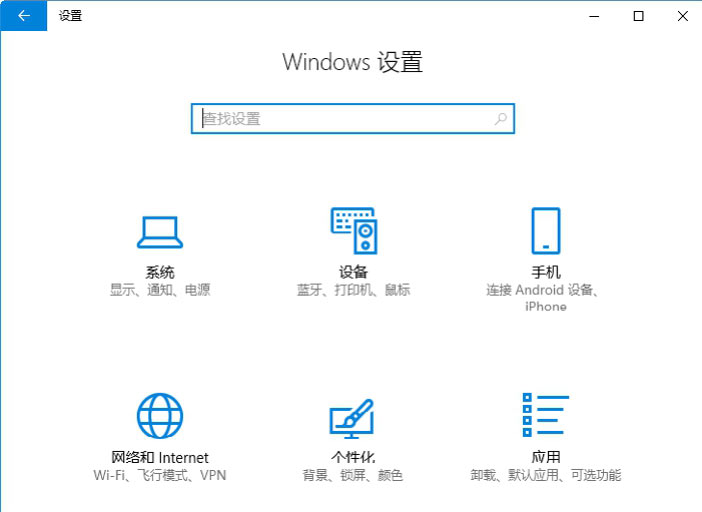Image resolution: width=702 pixels, height=512 pixels.
Task: Click the Wi-Fi、飞行模式、VPN description
Action: click(x=160, y=475)
